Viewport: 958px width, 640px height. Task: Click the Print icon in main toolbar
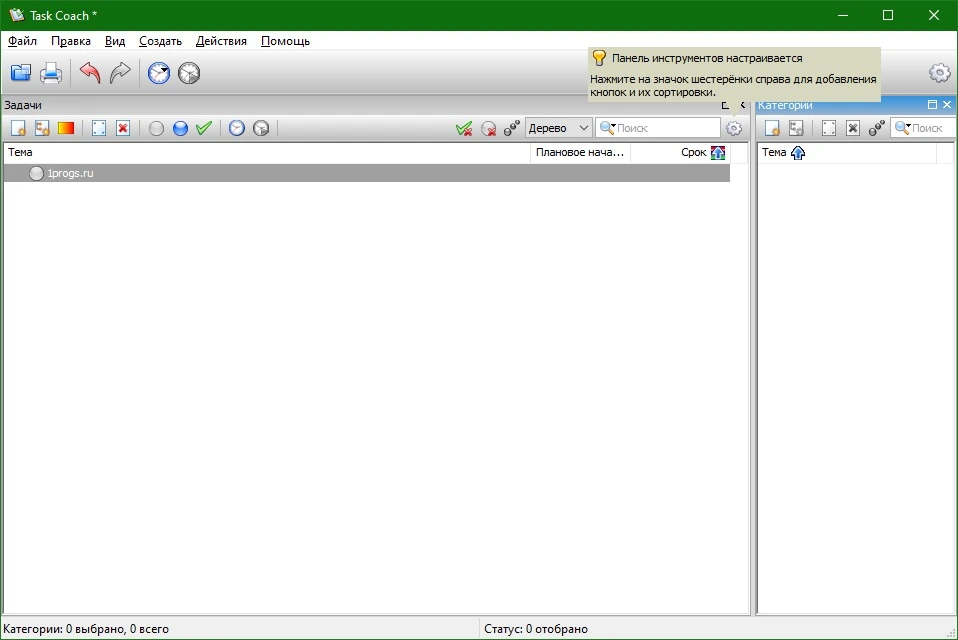(51, 73)
